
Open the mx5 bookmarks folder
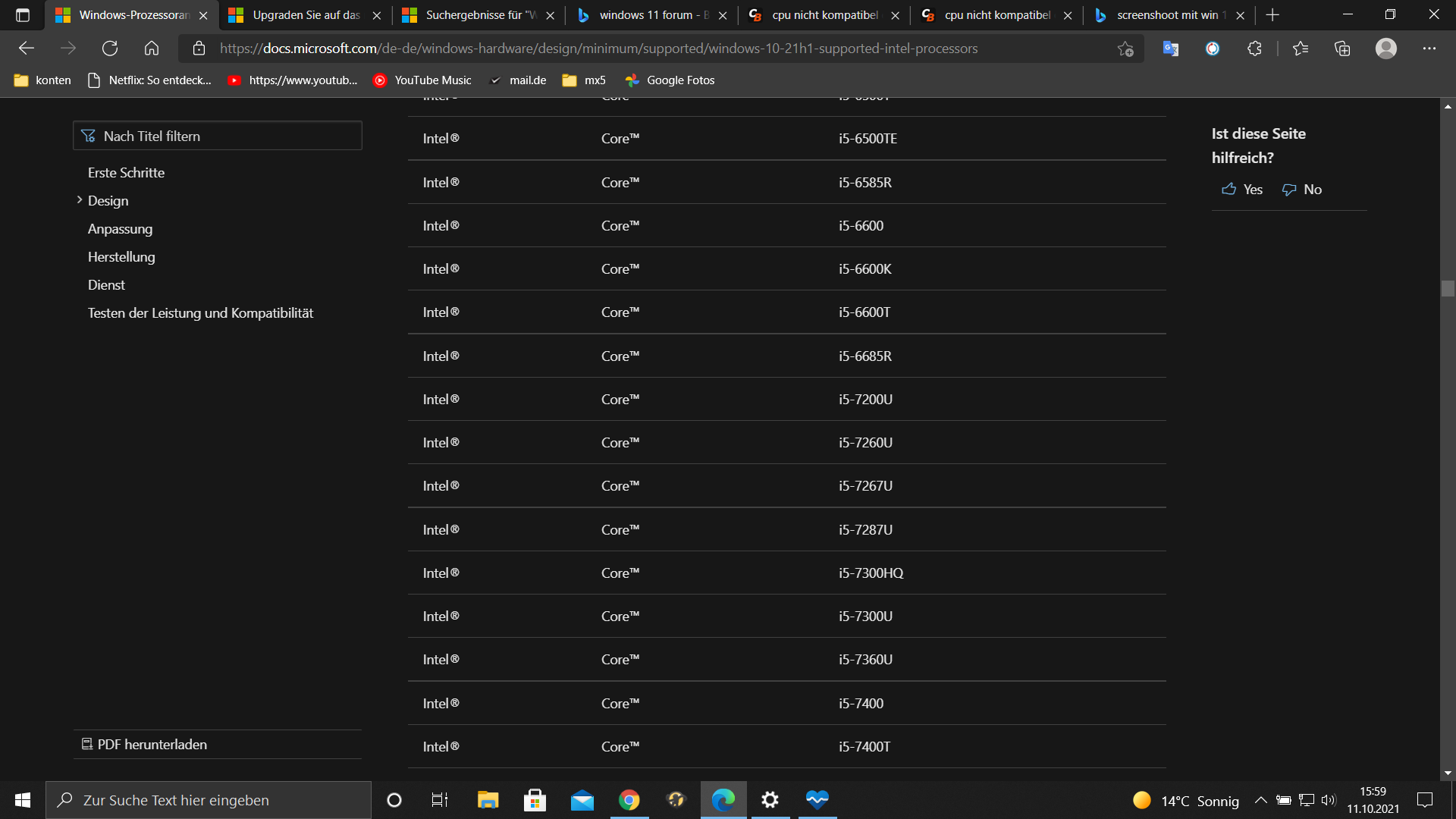[x=584, y=80]
